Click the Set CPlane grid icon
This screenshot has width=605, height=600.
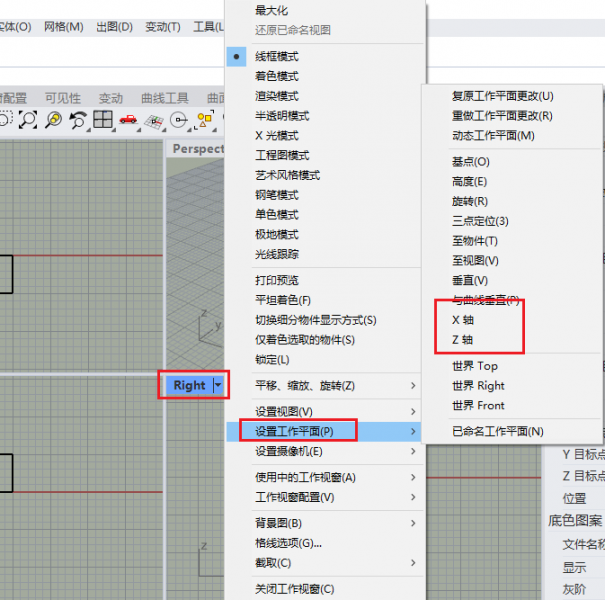click(x=154, y=121)
